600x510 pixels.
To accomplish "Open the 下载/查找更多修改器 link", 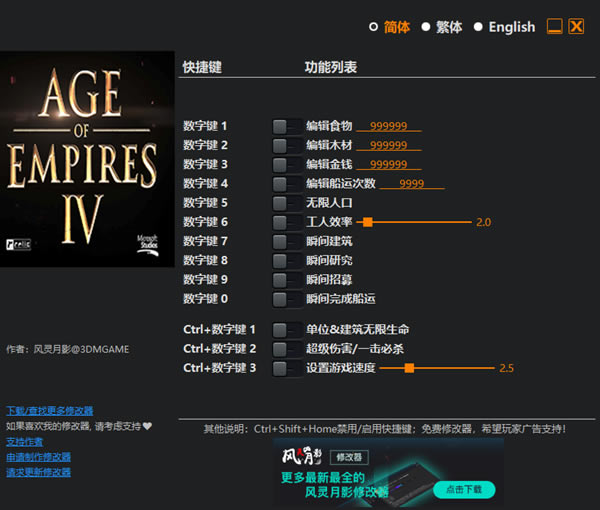I will 49,411.
